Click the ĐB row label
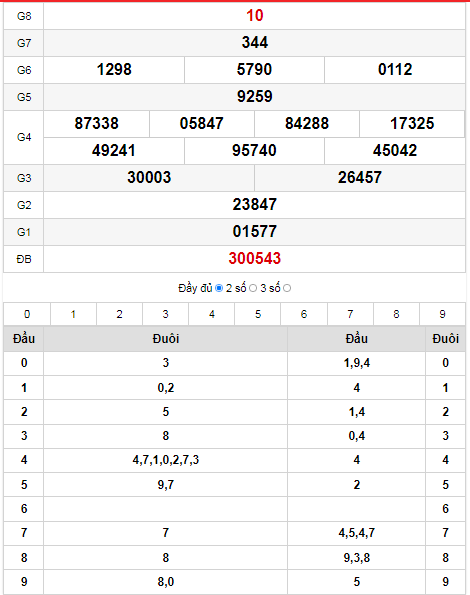 (24, 259)
